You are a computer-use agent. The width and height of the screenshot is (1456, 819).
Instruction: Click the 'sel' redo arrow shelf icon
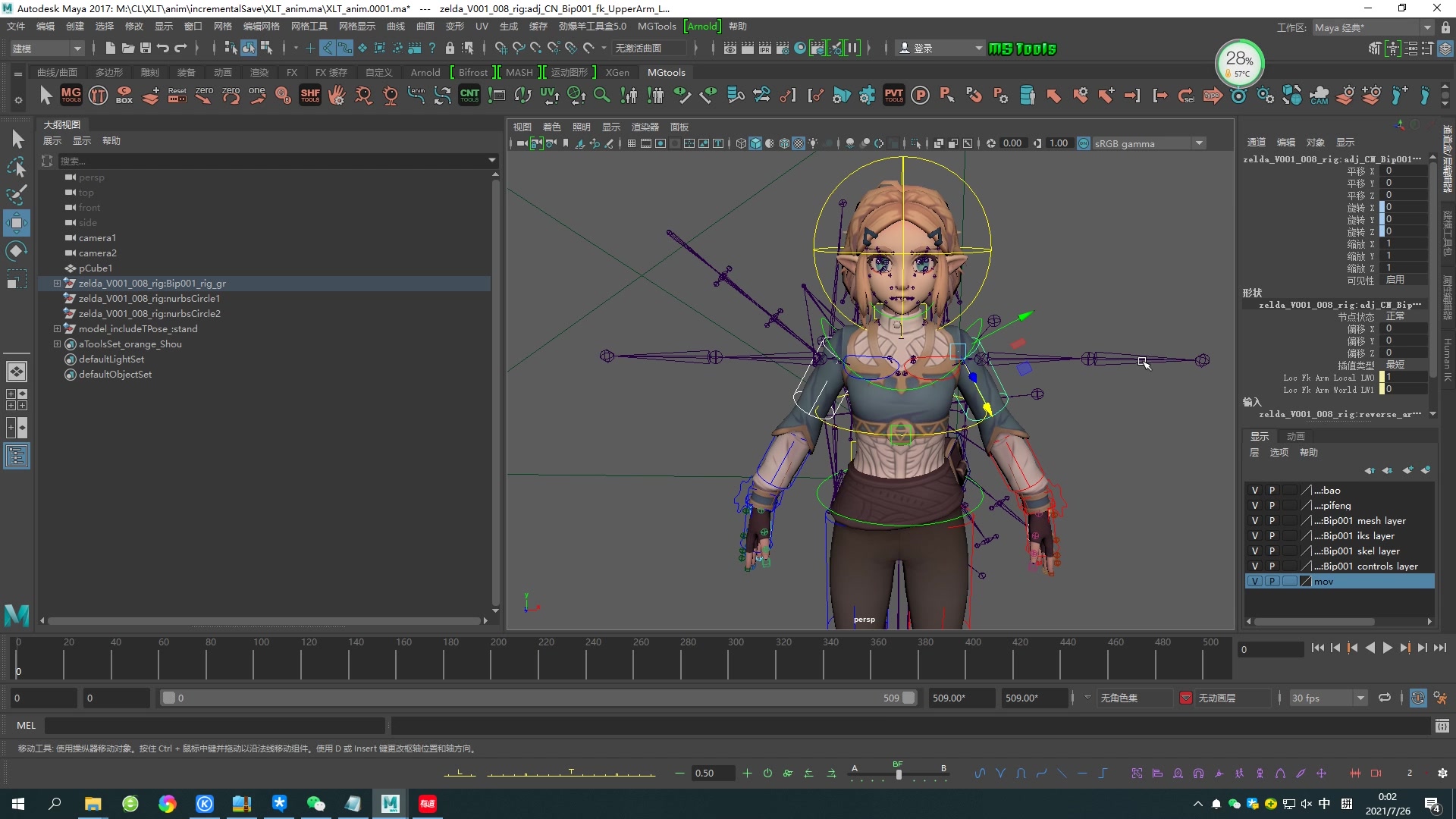coord(1186,95)
